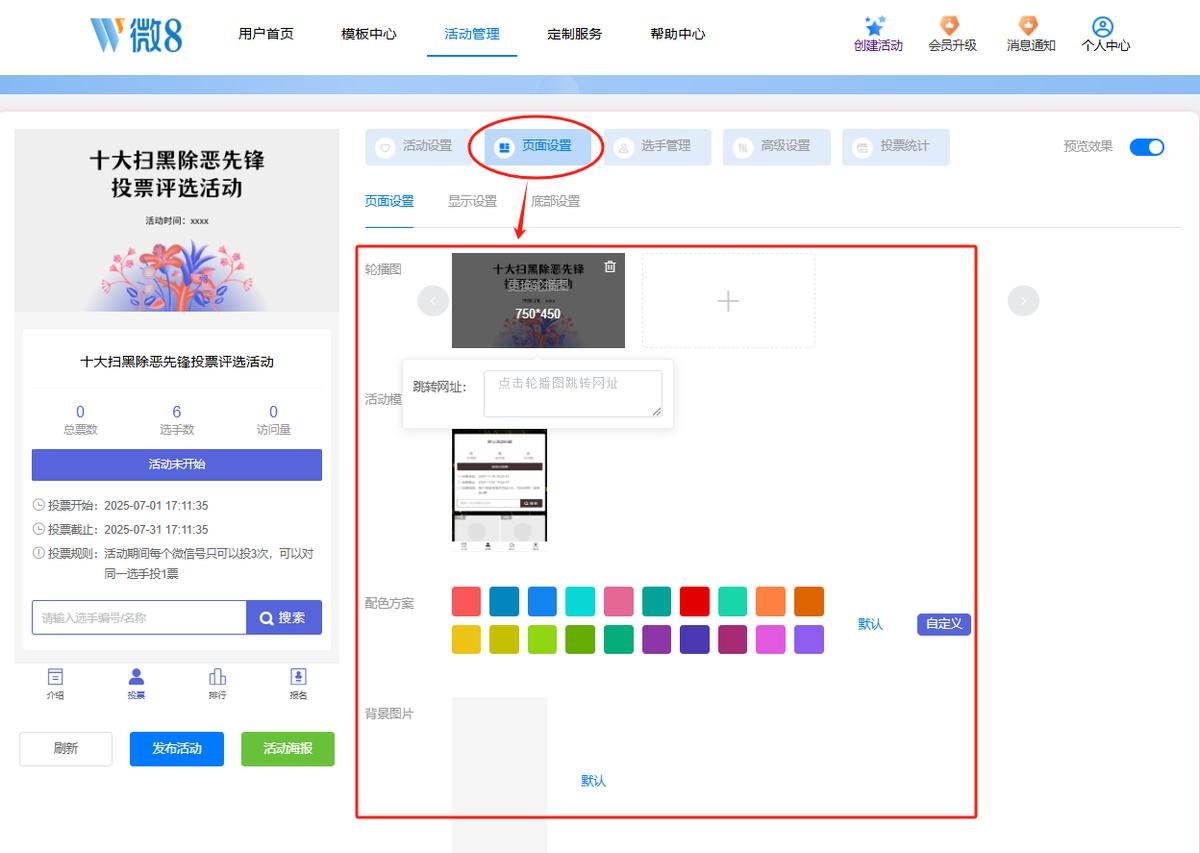Click the 选手数 count 6

[x=177, y=412]
